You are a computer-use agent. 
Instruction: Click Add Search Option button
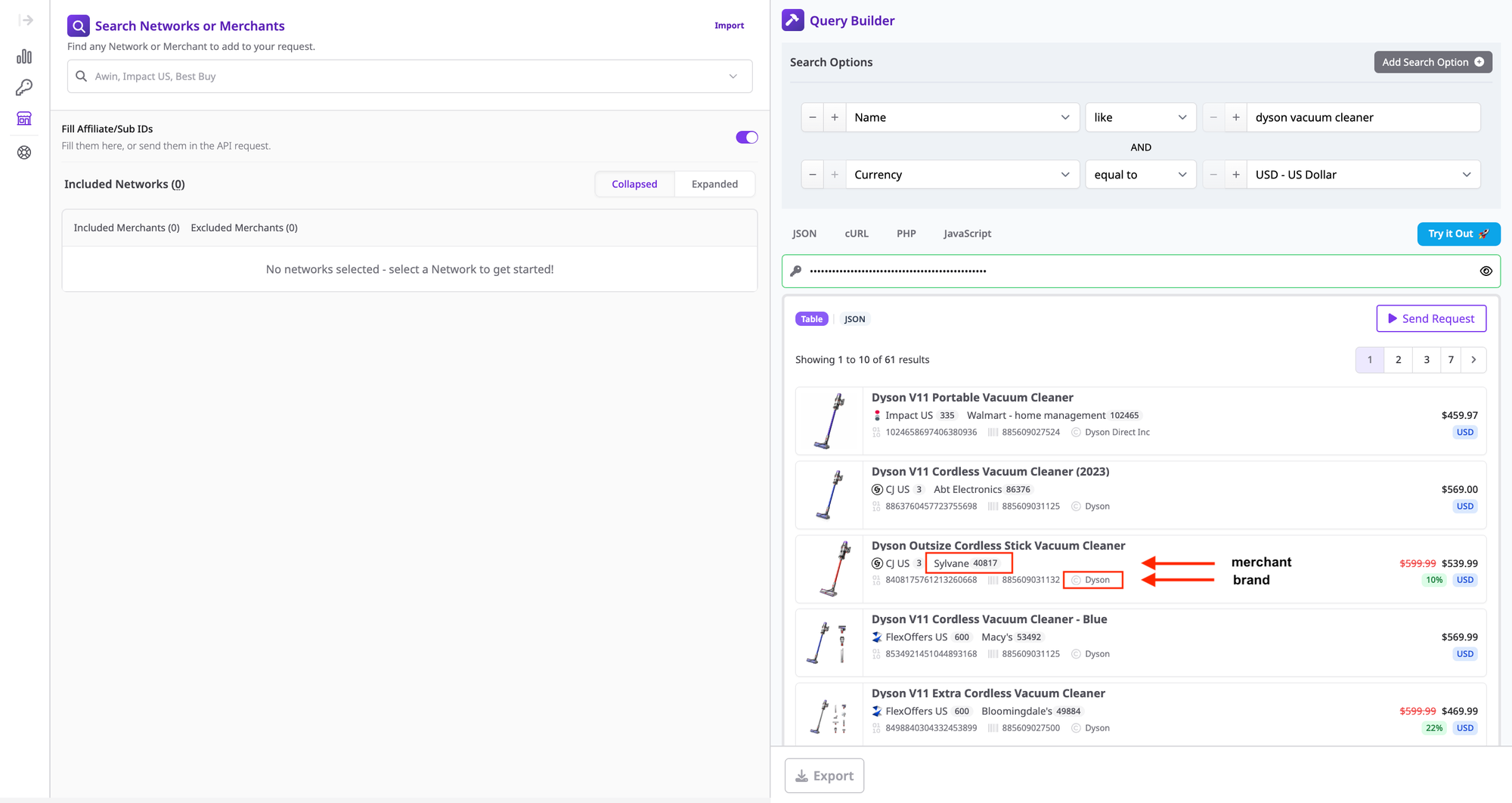click(x=1433, y=62)
